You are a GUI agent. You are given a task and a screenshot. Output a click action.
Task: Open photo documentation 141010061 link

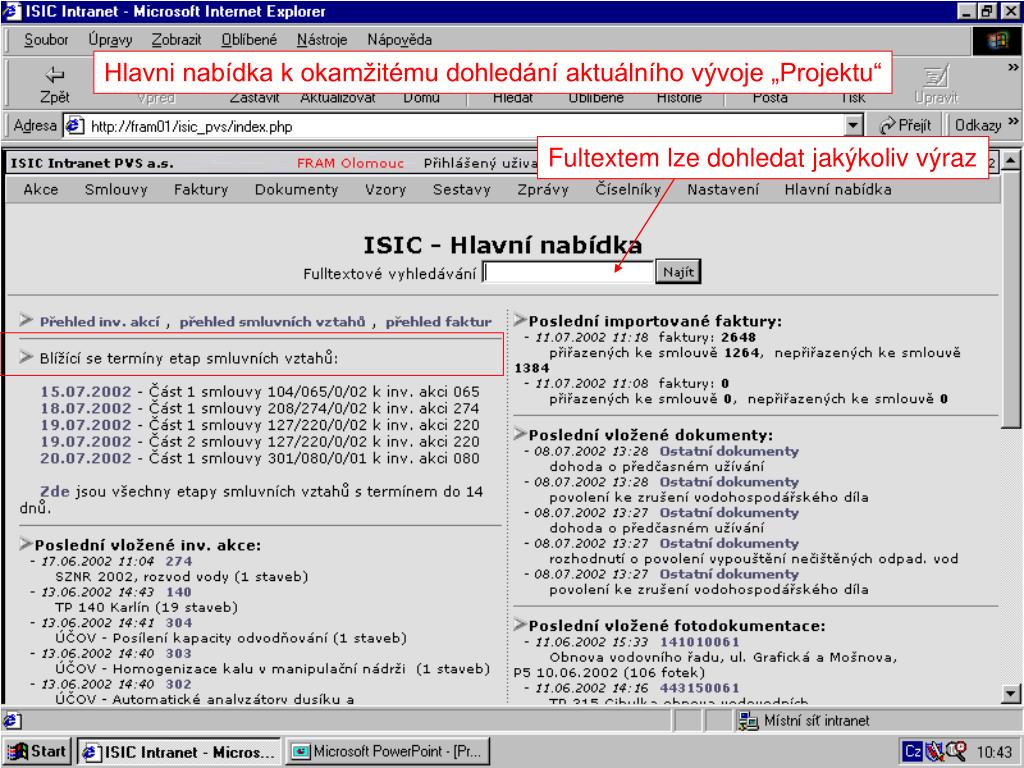click(x=699, y=642)
